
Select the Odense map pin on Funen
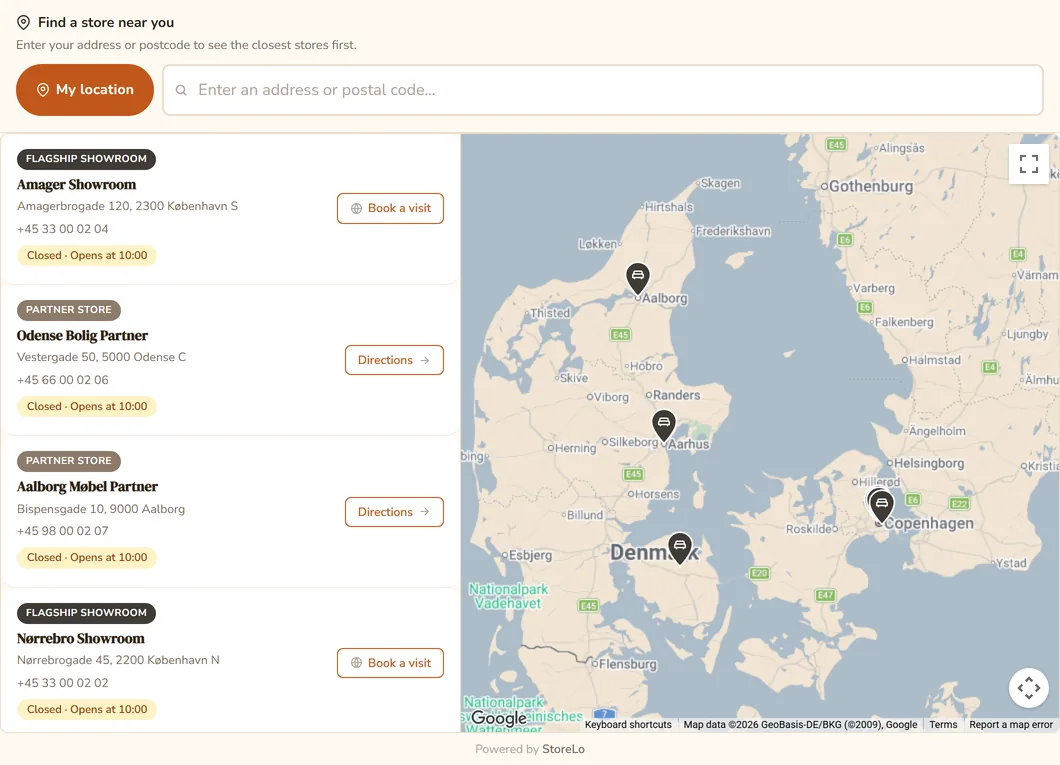(x=680, y=547)
